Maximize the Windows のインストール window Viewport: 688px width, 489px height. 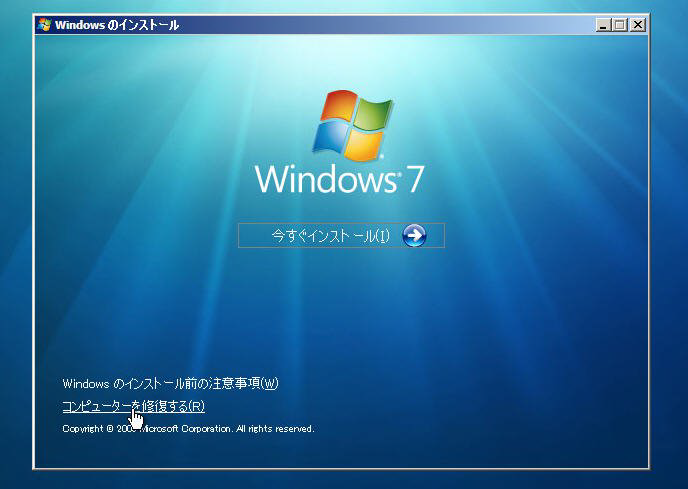[x=620, y=25]
